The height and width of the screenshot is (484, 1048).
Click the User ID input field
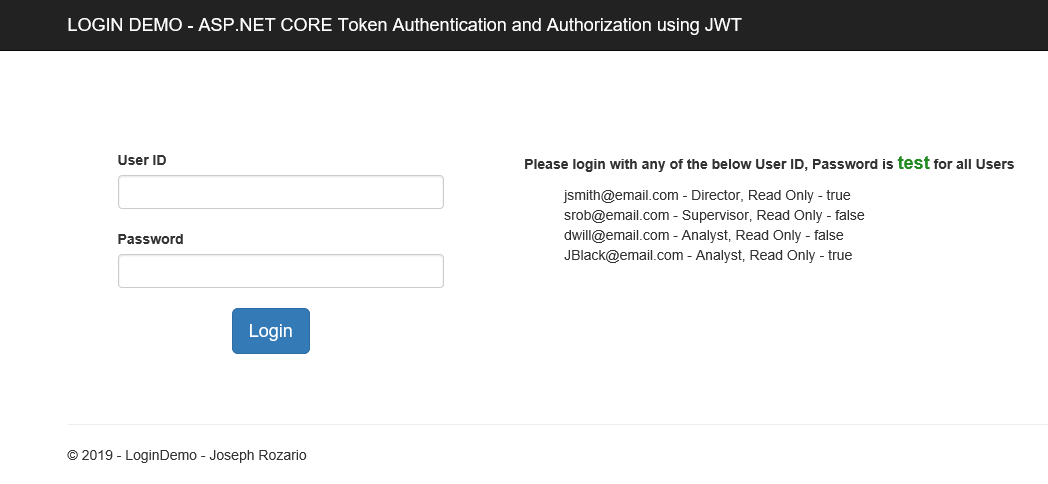pyautogui.click(x=281, y=192)
